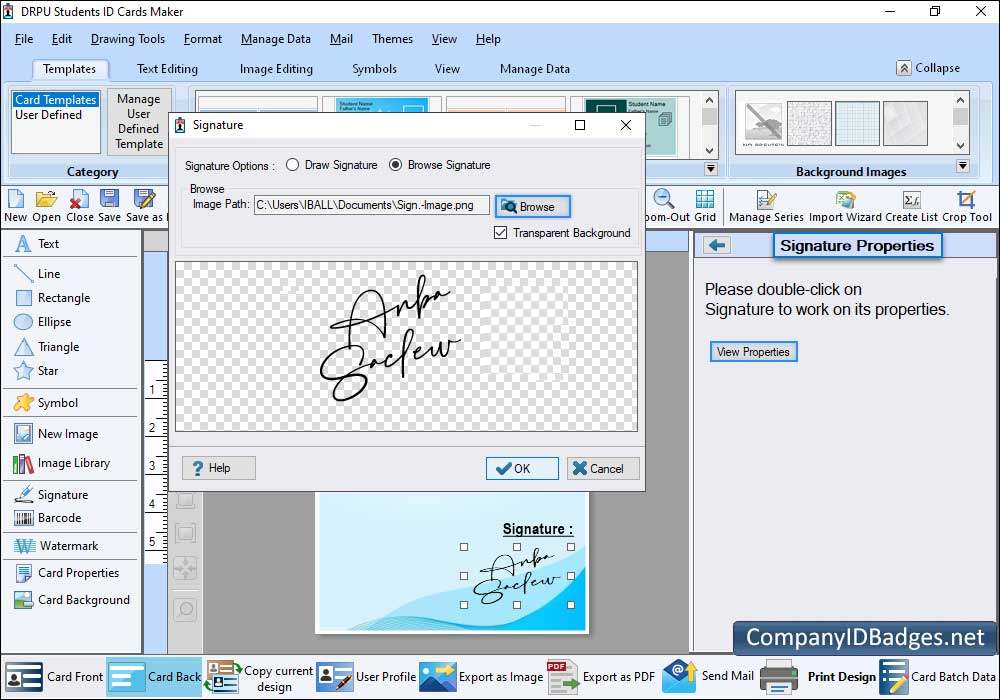Select the first background image thumbnail
Viewport: 1000px width, 700px height.
pyautogui.click(x=763, y=124)
